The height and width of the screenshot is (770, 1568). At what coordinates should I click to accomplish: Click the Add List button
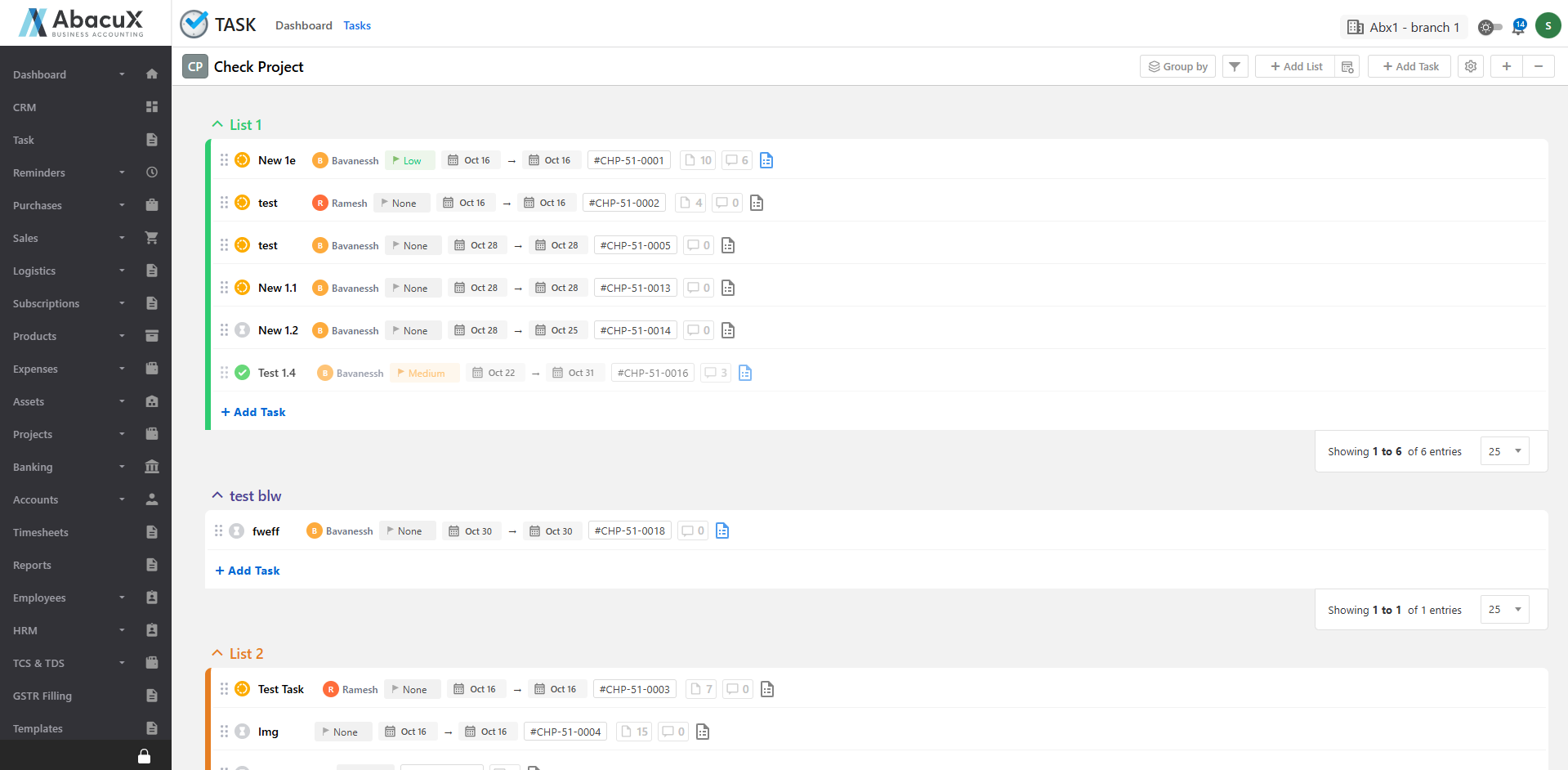pyautogui.click(x=1296, y=67)
